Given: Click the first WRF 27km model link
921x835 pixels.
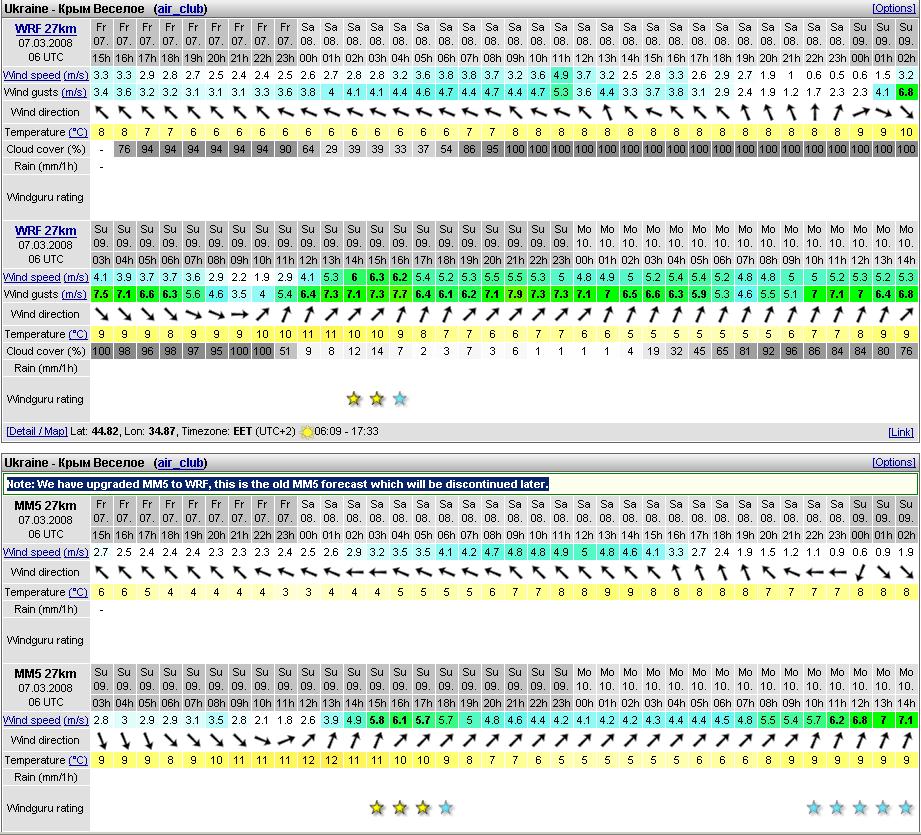Looking at the screenshot, I should click(x=45, y=29).
